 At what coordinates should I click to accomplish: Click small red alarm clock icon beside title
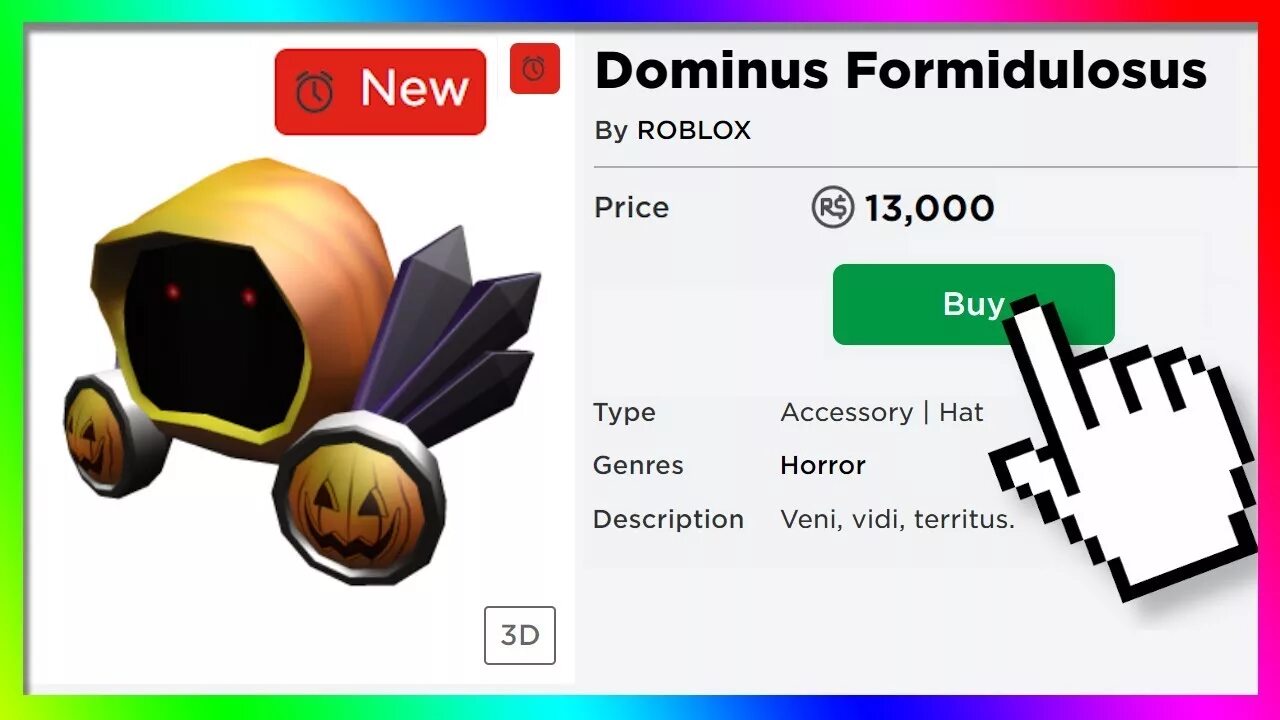point(534,69)
